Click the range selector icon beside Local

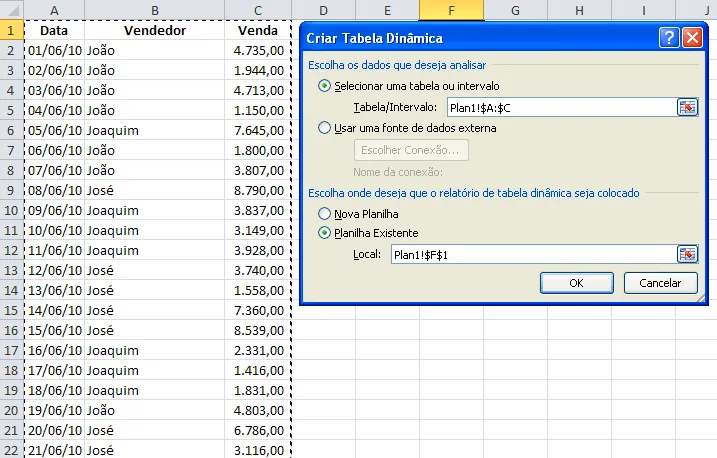(687, 254)
